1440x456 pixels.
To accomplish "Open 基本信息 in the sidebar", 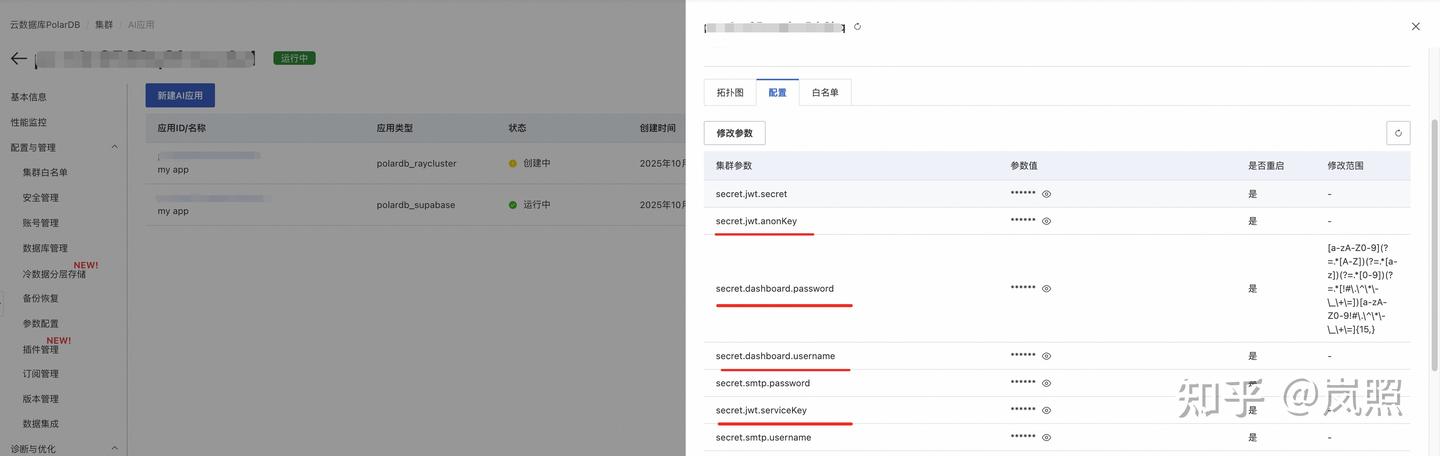I will (29, 97).
